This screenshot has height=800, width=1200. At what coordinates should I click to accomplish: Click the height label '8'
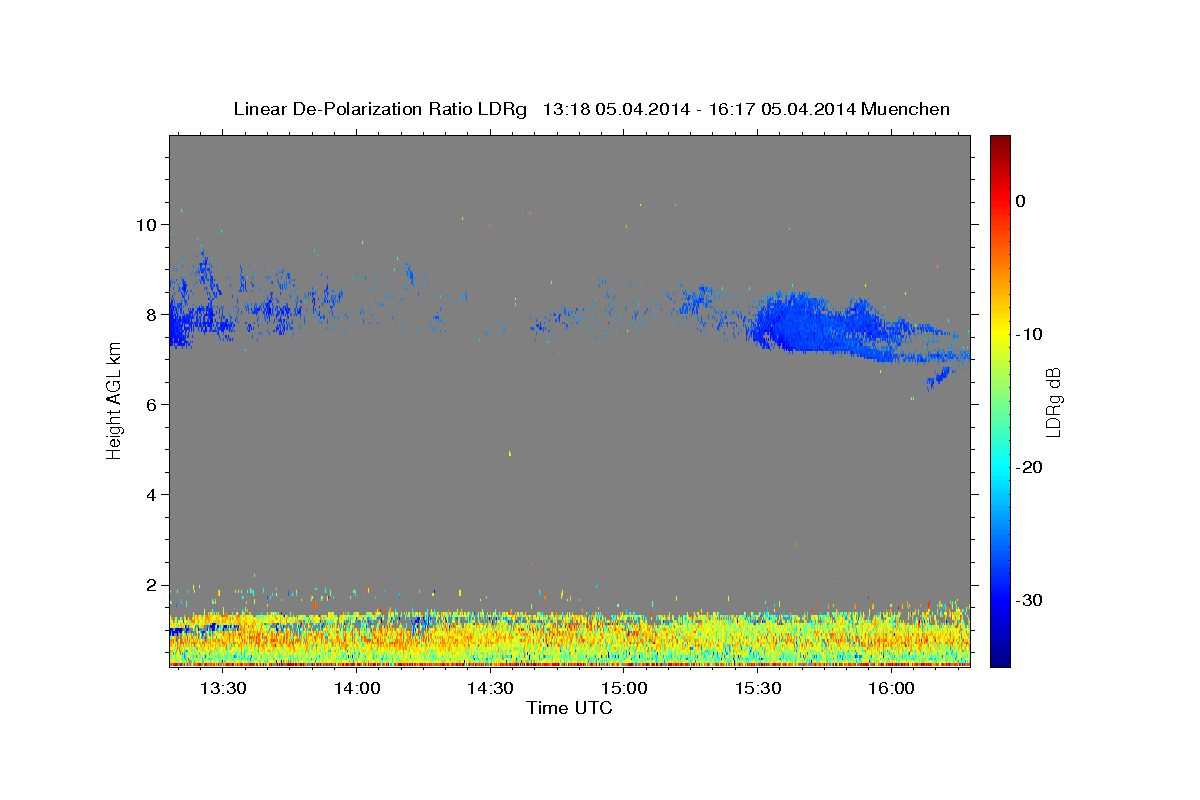click(151, 314)
